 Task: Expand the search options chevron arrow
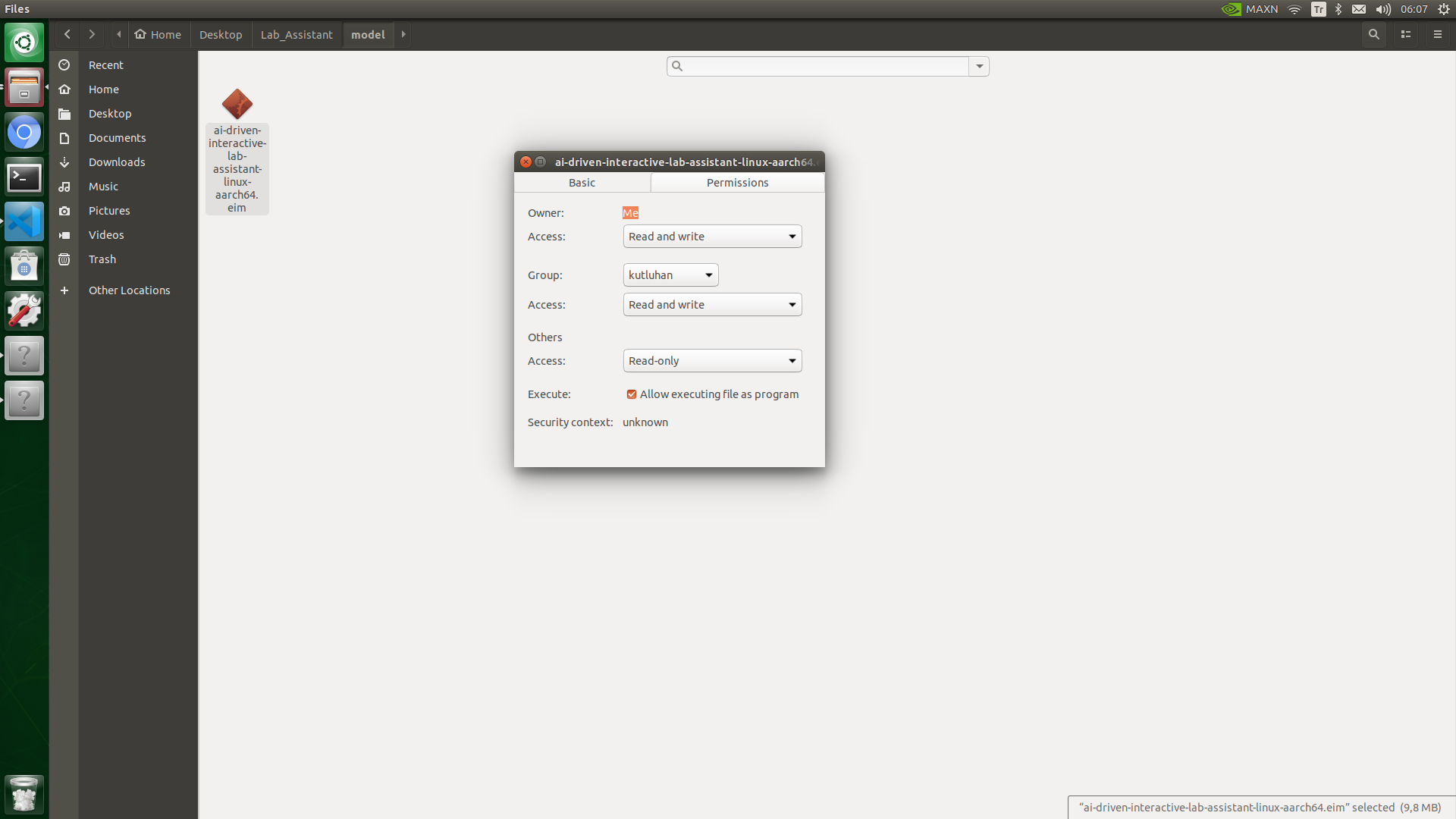(979, 66)
